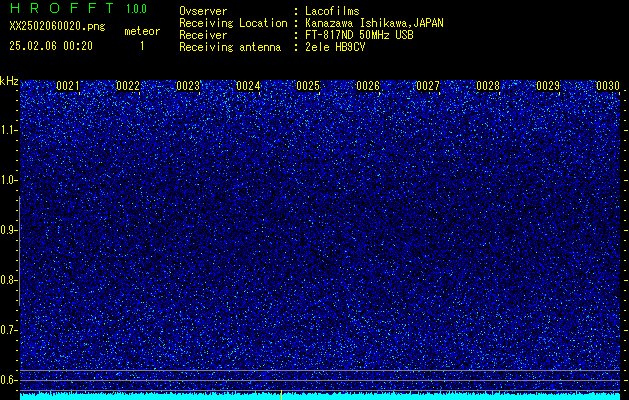
Task: Click the gray vertical range bar beside frequency axis
Action: coord(19,251)
